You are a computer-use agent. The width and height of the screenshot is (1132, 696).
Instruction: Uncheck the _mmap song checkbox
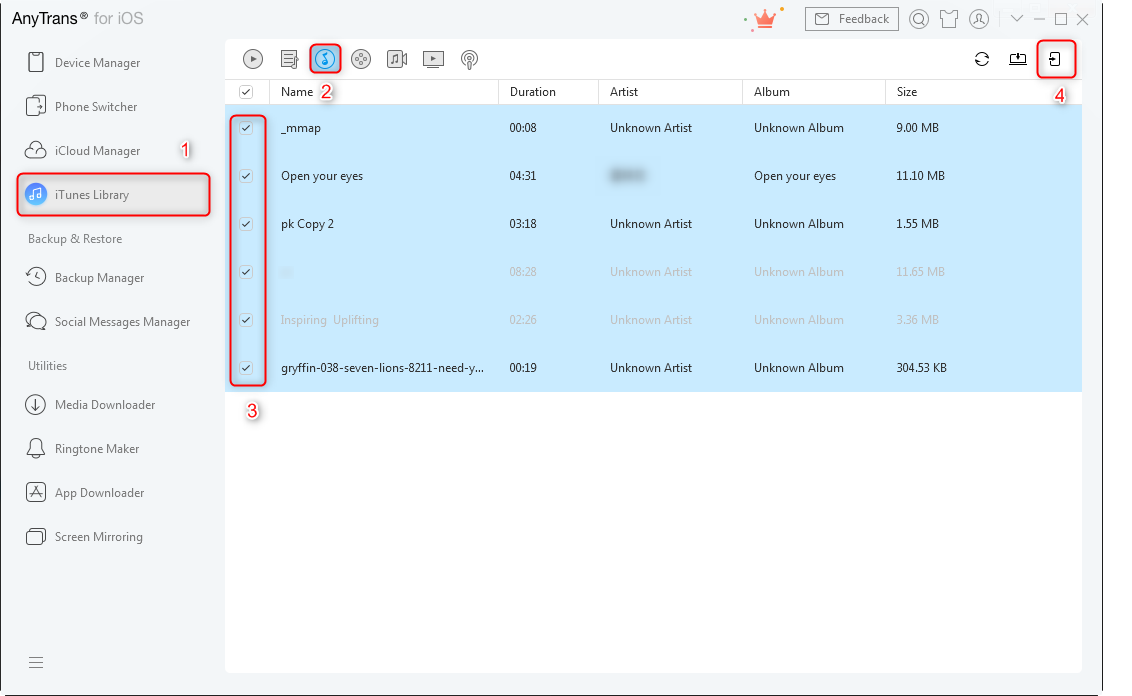tap(246, 128)
